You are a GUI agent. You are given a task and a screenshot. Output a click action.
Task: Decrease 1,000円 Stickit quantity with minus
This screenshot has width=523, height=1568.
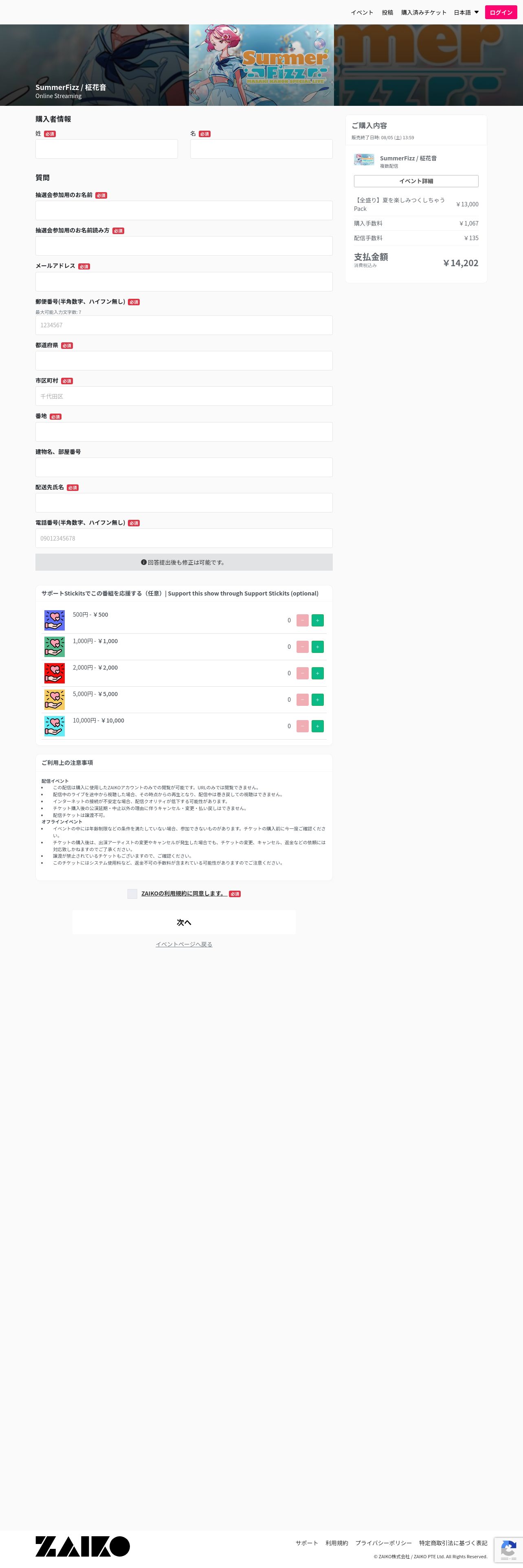(x=302, y=646)
